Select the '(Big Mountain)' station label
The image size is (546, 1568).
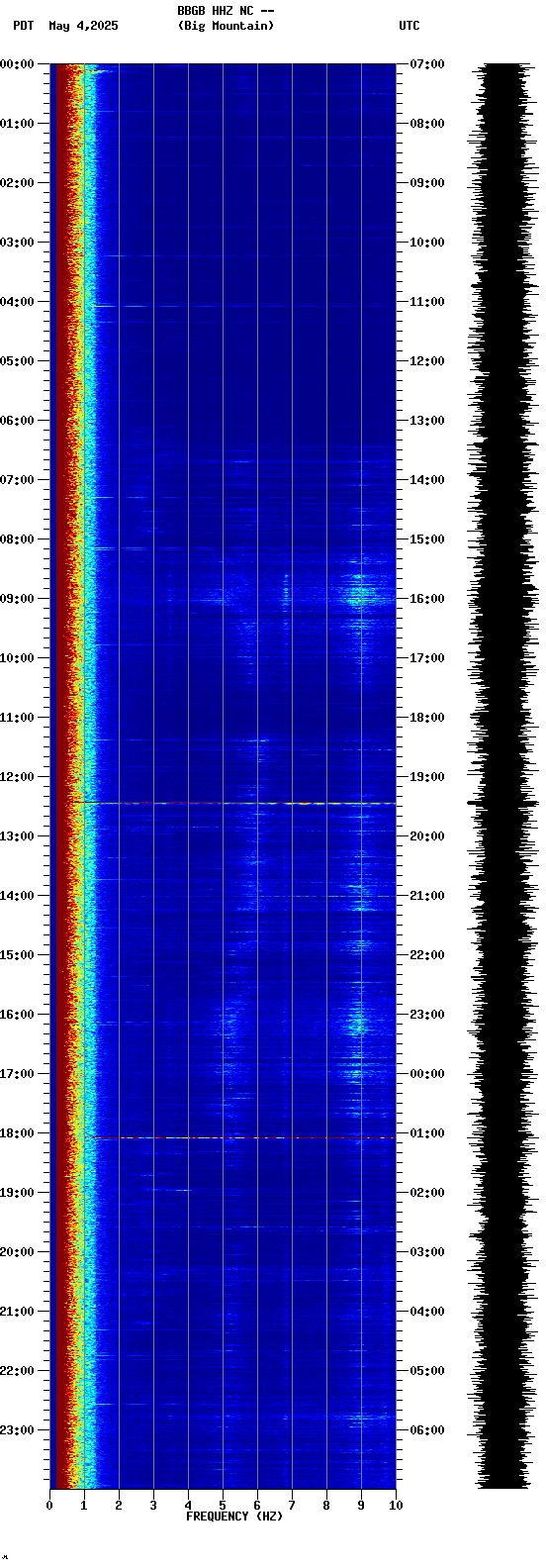click(x=226, y=26)
